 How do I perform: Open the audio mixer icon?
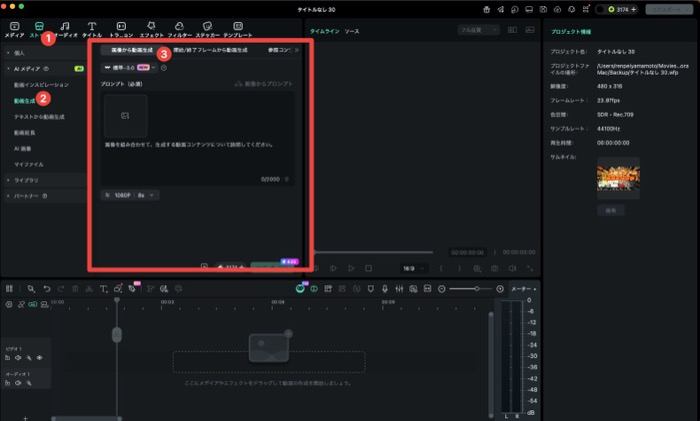(x=399, y=289)
